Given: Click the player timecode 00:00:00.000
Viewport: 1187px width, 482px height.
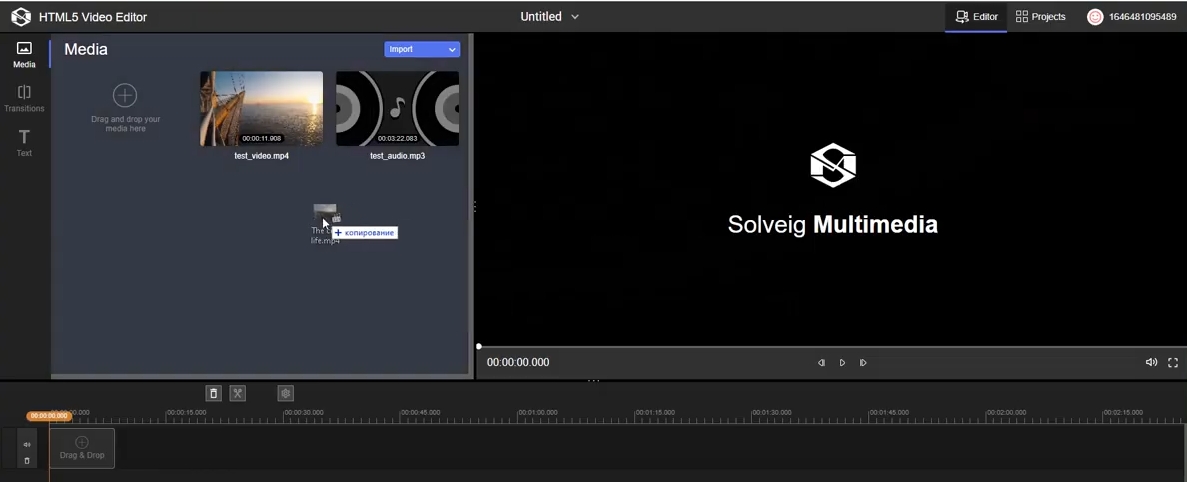Looking at the screenshot, I should pyautogui.click(x=518, y=362).
